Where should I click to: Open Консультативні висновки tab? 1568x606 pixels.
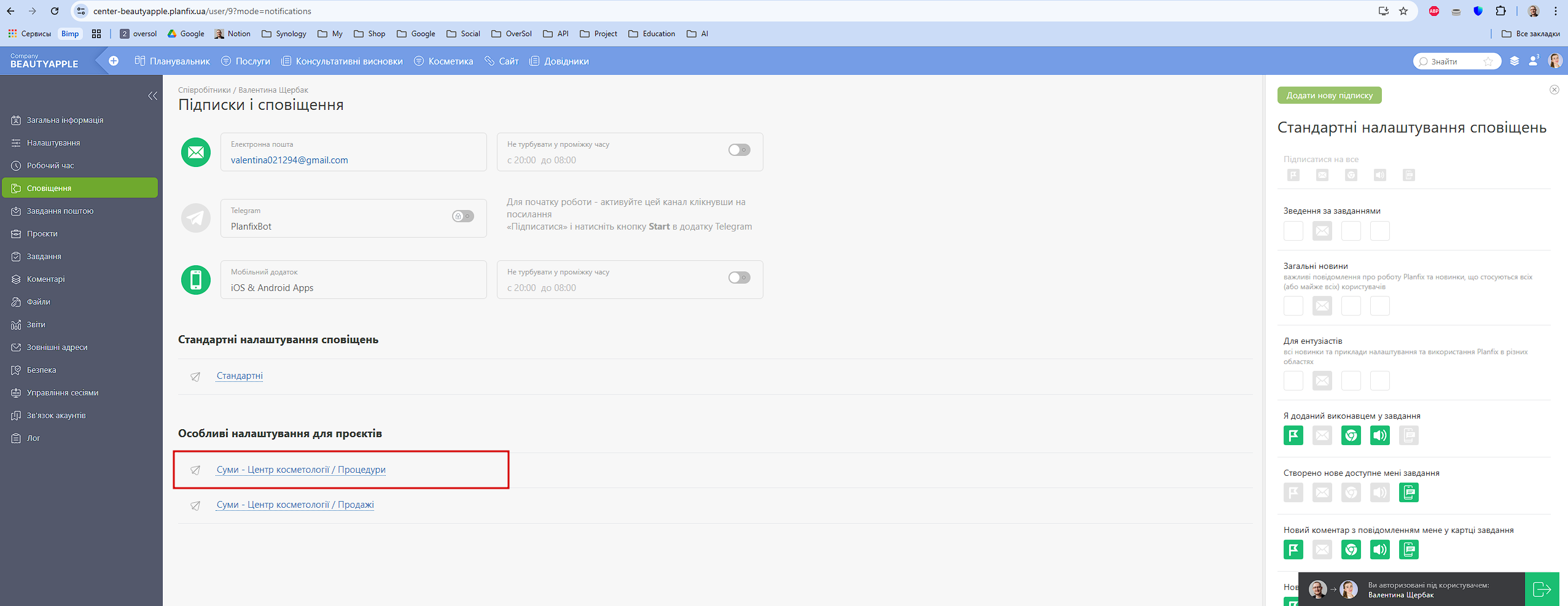coord(342,61)
